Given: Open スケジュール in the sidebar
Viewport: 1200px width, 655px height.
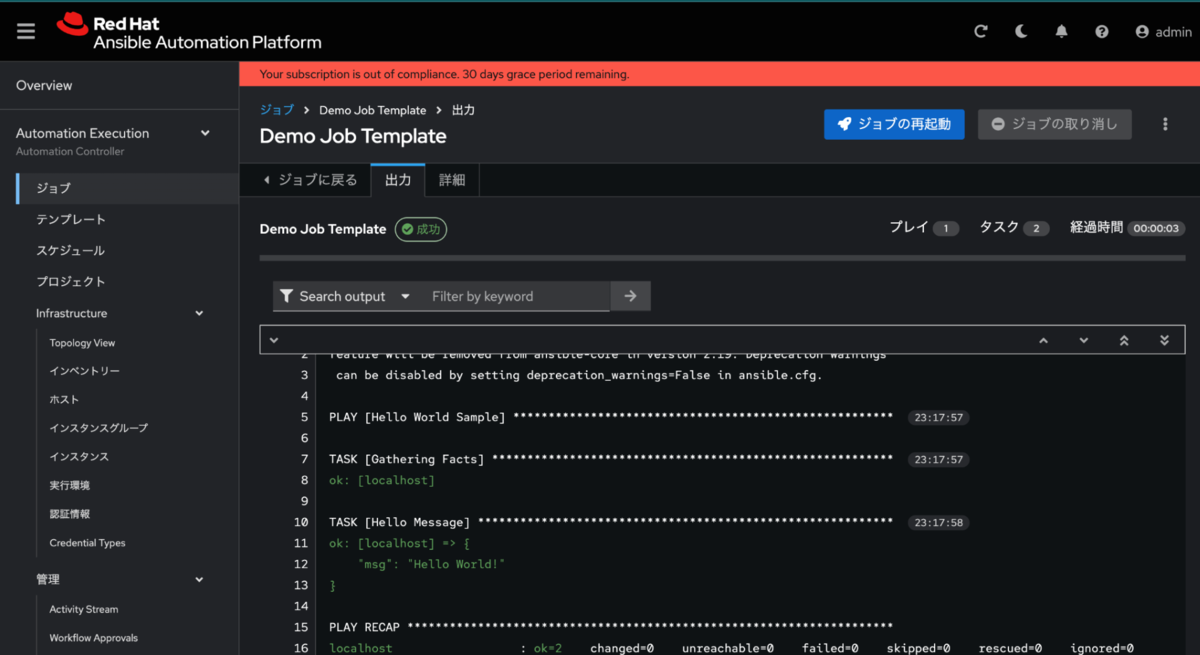Looking at the screenshot, I should (x=127, y=250).
